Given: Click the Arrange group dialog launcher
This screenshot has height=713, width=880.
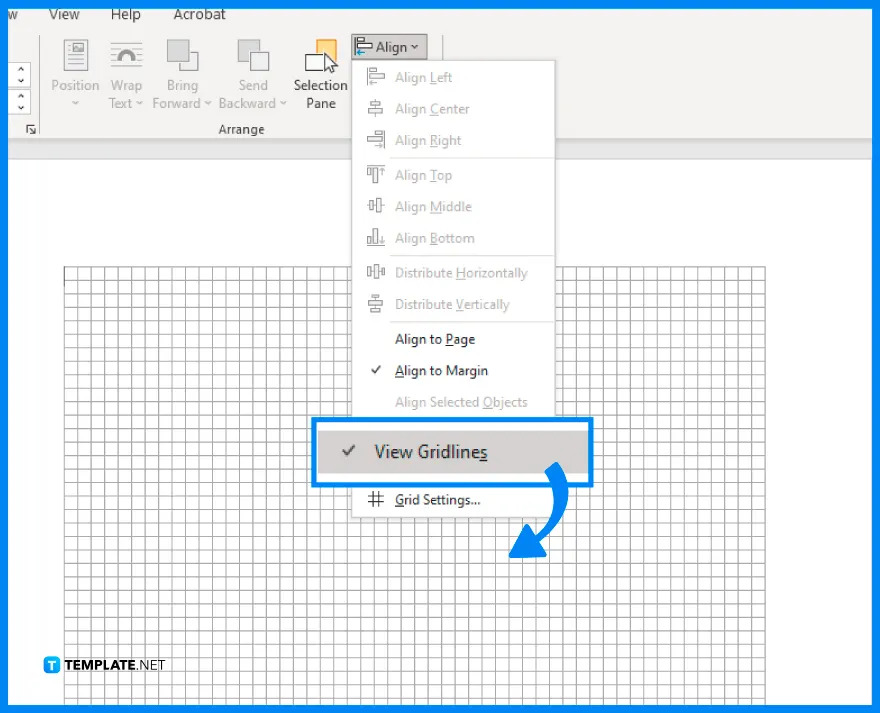Looking at the screenshot, I should tap(32, 129).
